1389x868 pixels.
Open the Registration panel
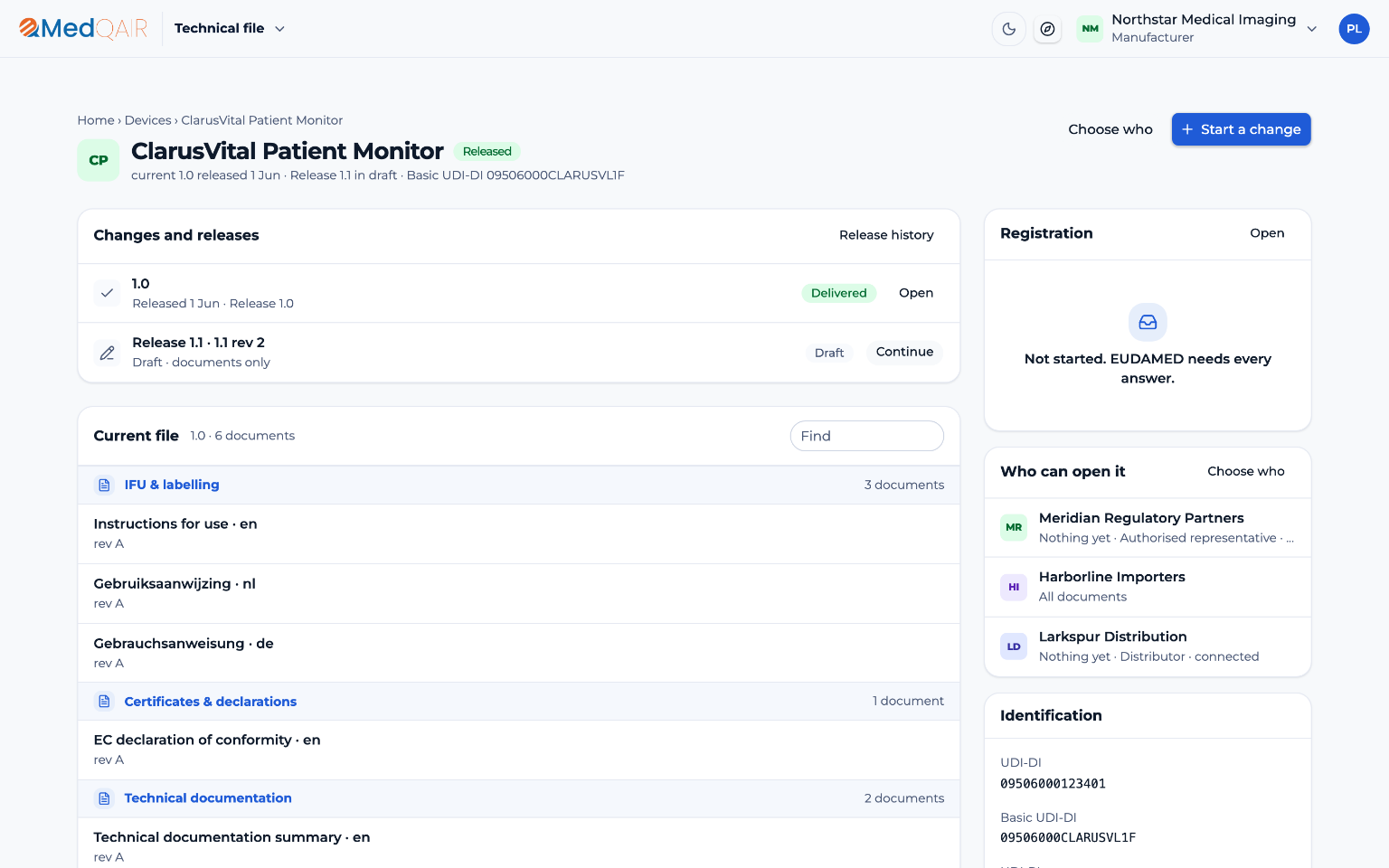point(1267,233)
